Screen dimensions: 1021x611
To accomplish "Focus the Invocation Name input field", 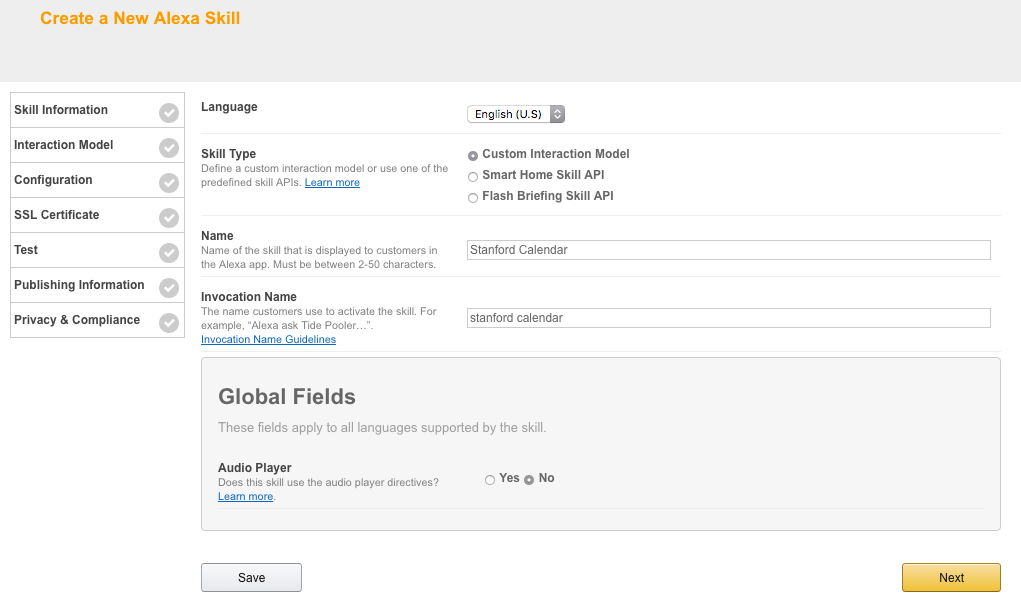I will tap(728, 318).
